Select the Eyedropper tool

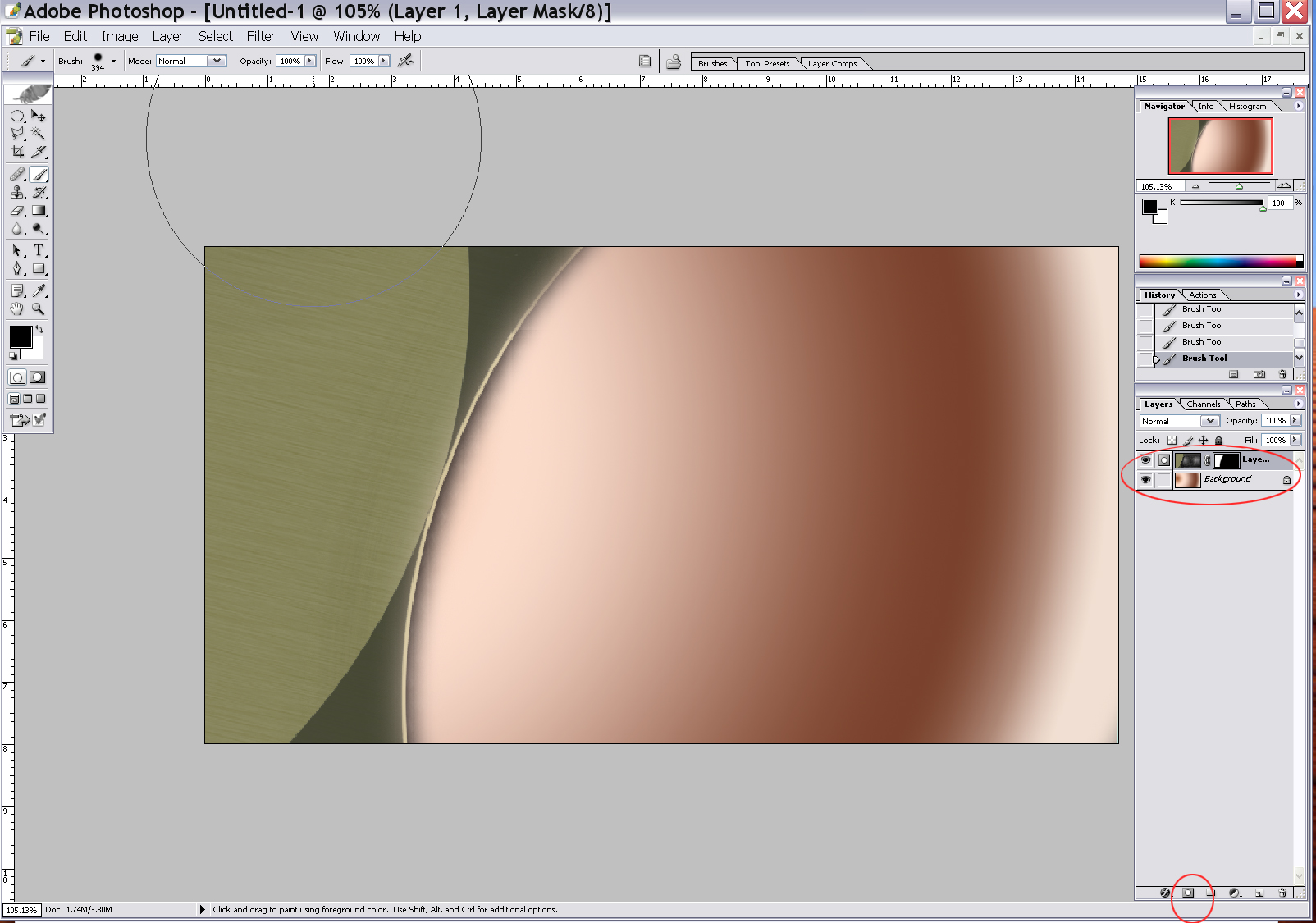tap(39, 290)
